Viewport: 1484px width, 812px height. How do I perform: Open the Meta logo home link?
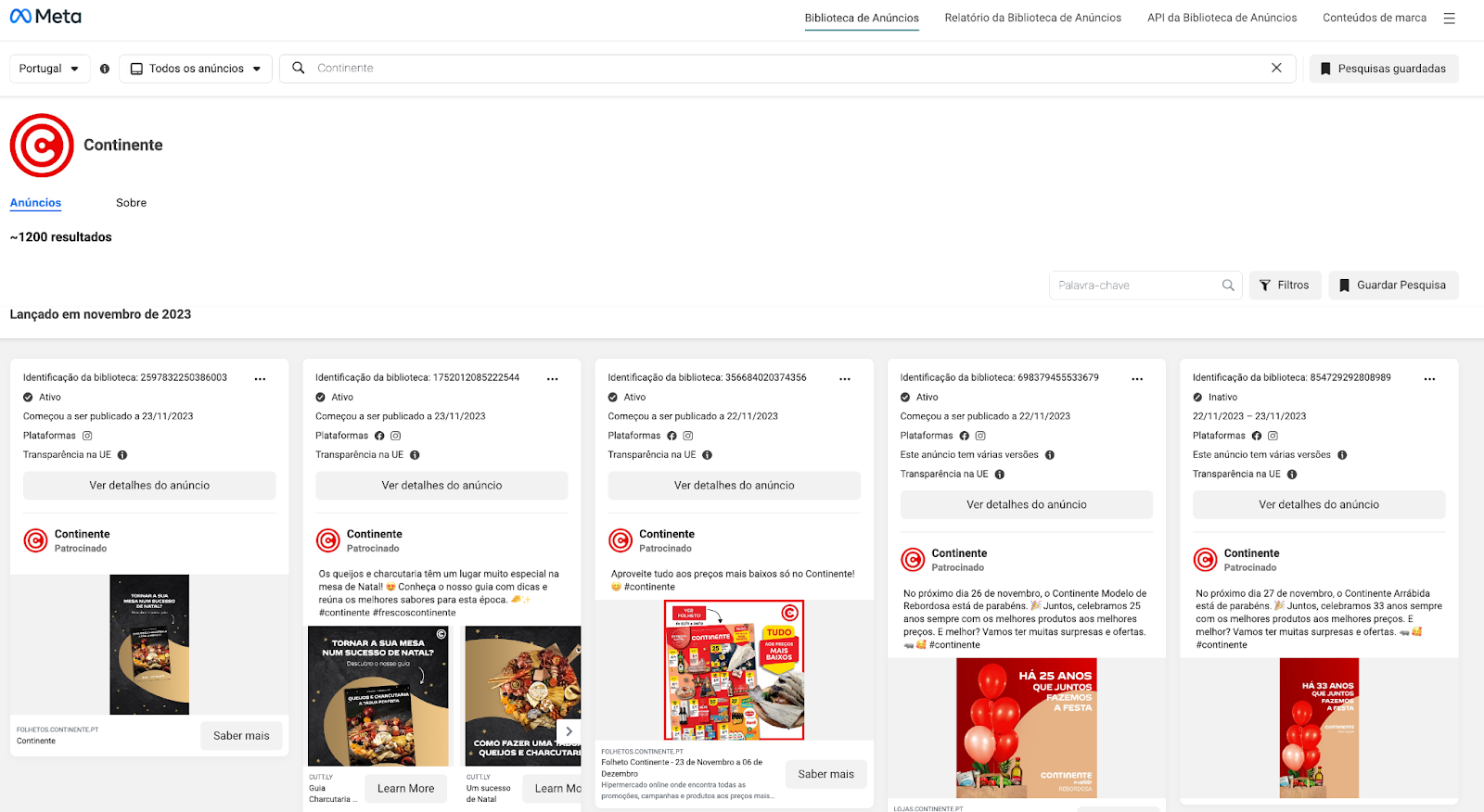[x=45, y=17]
